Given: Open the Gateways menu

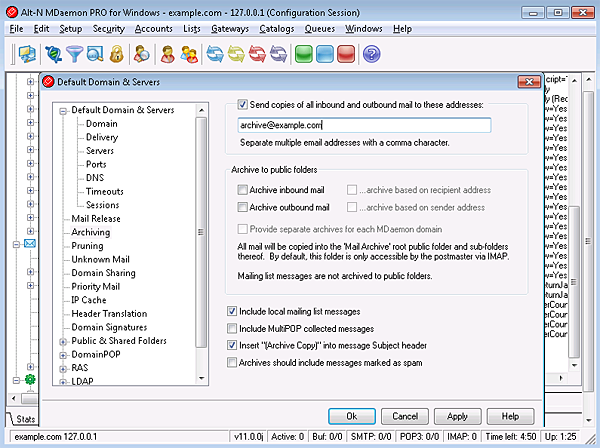Looking at the screenshot, I should (x=230, y=29).
